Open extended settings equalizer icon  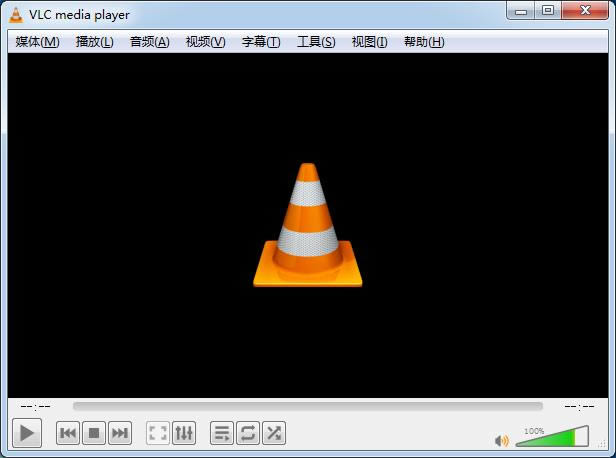coord(184,433)
